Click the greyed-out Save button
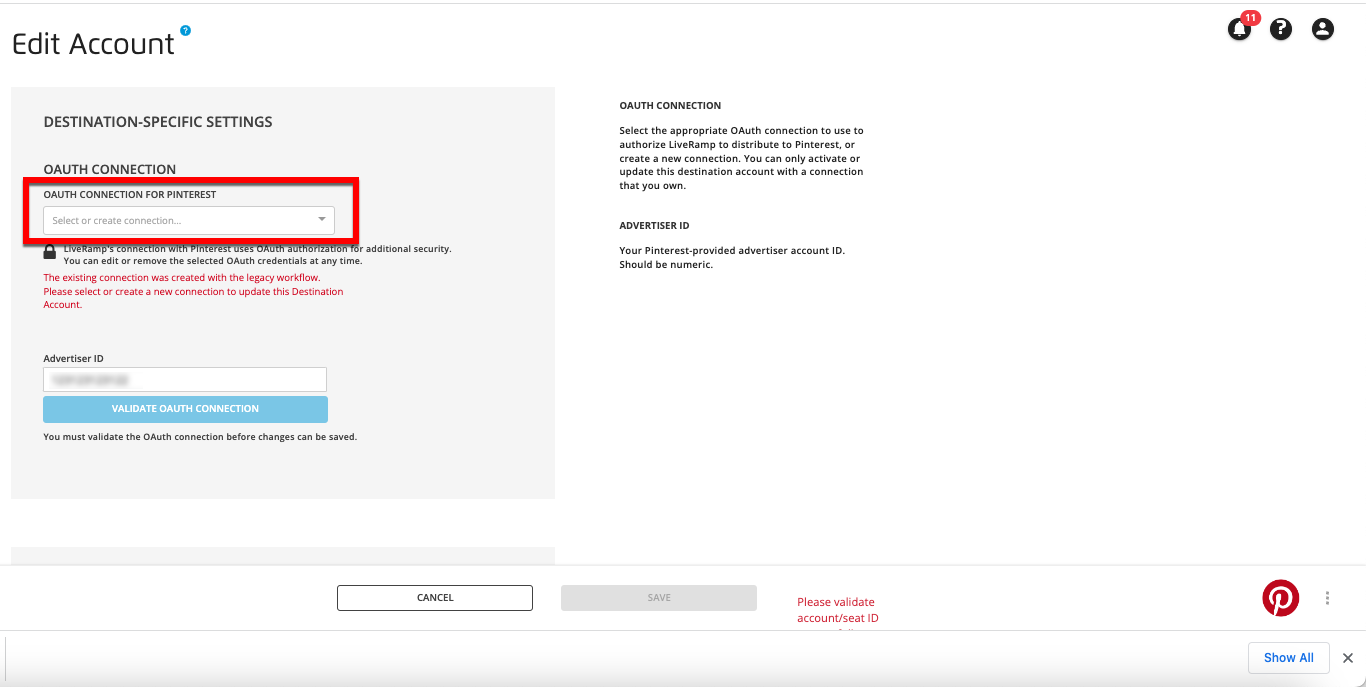 tap(659, 598)
